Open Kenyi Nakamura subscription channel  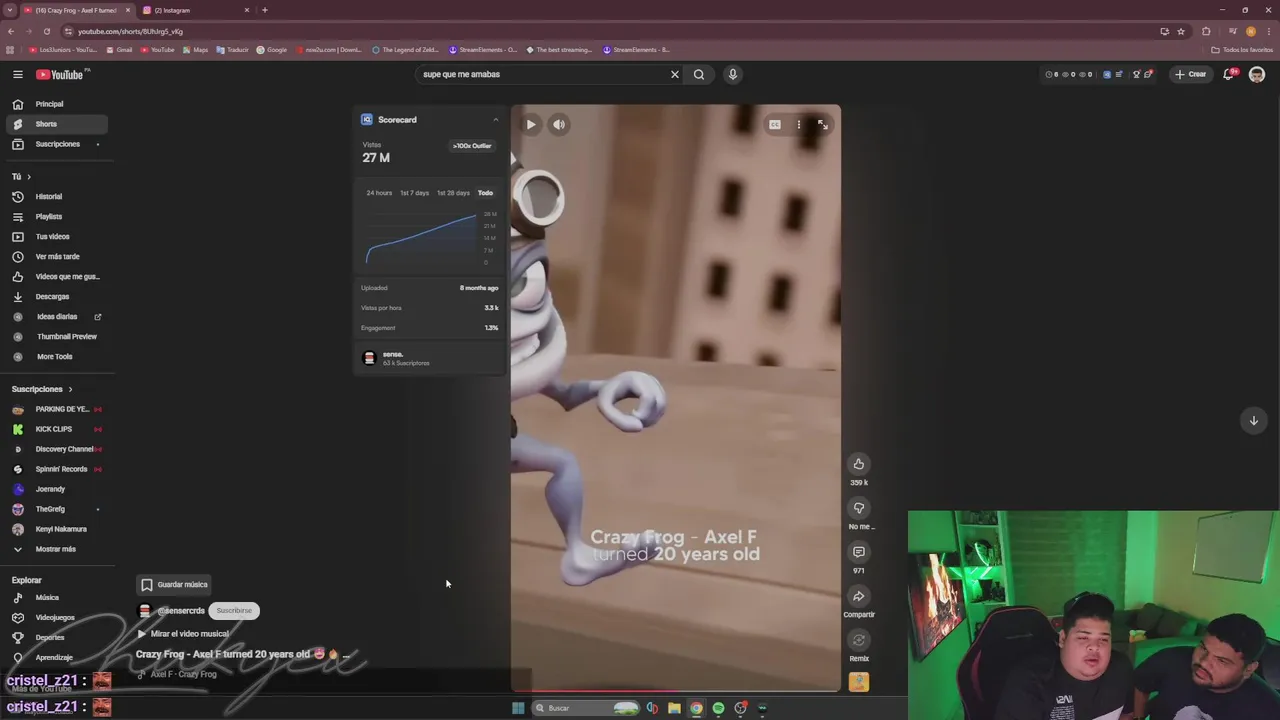coord(56,529)
